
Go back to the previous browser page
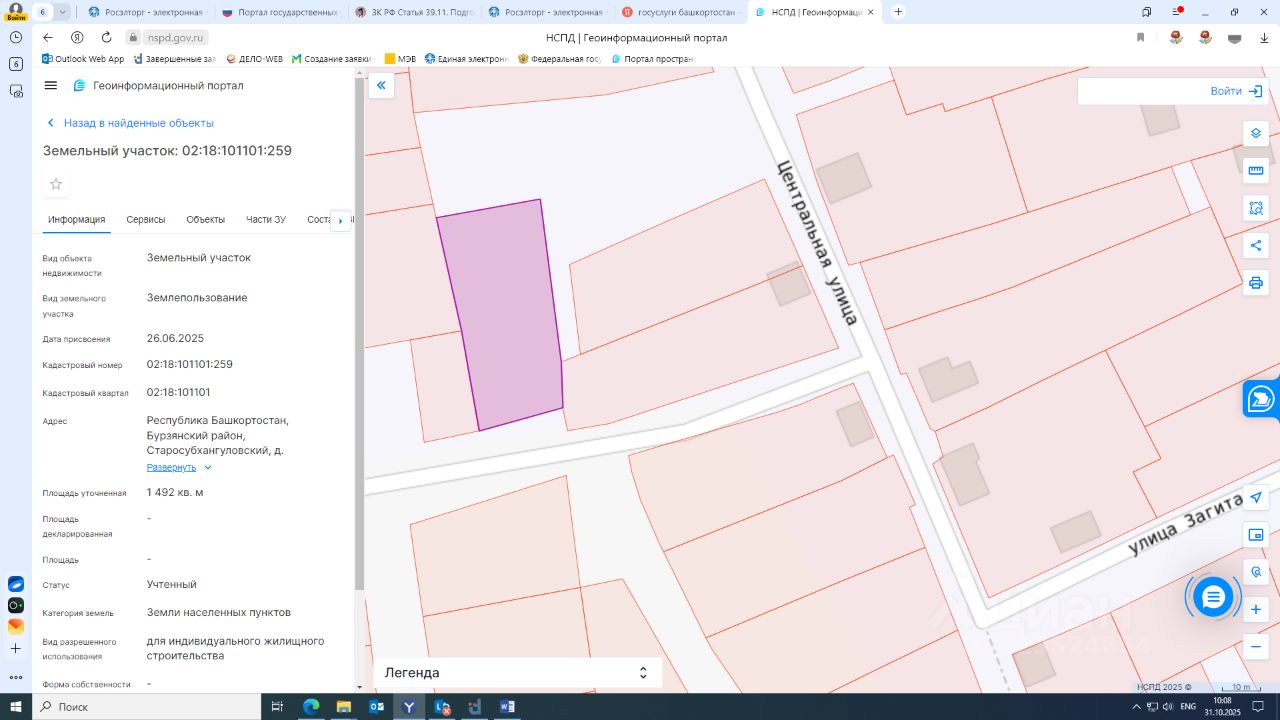click(x=48, y=37)
